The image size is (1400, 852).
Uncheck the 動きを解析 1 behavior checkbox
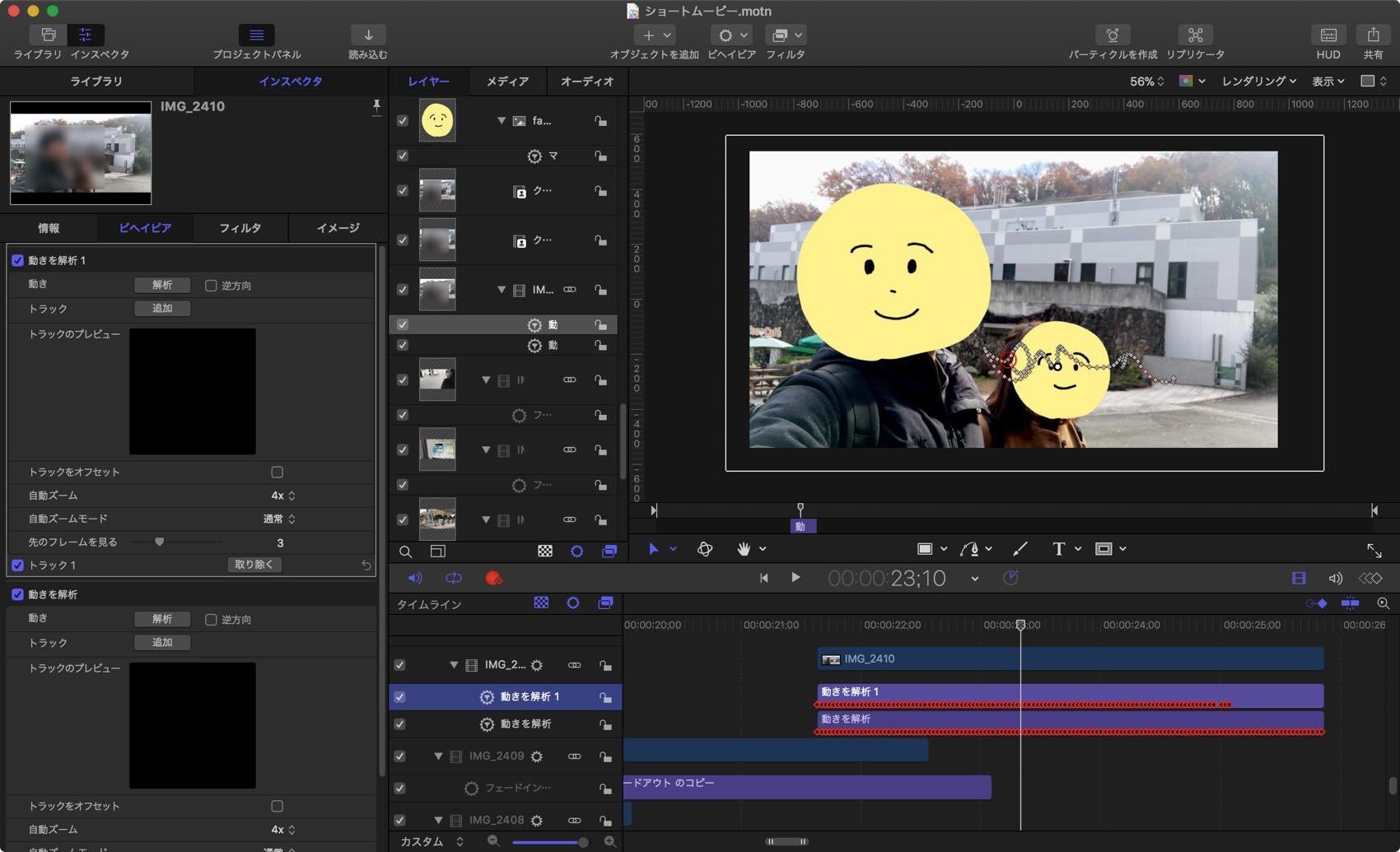[17, 260]
